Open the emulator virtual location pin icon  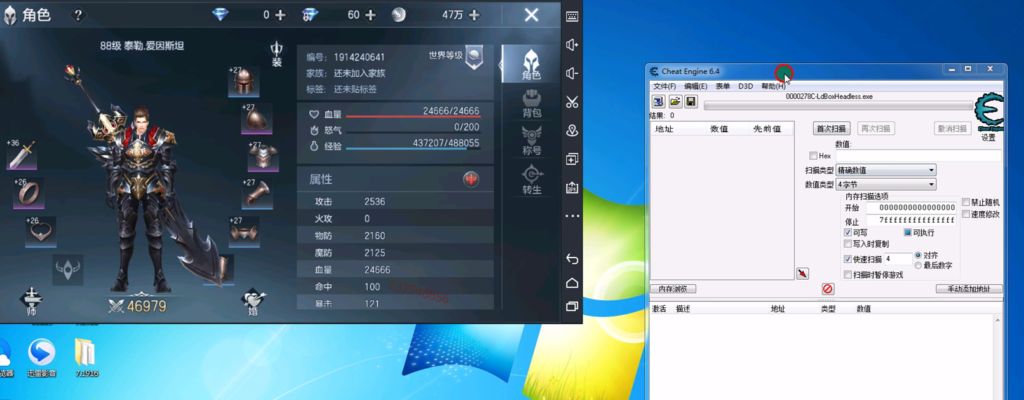click(x=572, y=130)
